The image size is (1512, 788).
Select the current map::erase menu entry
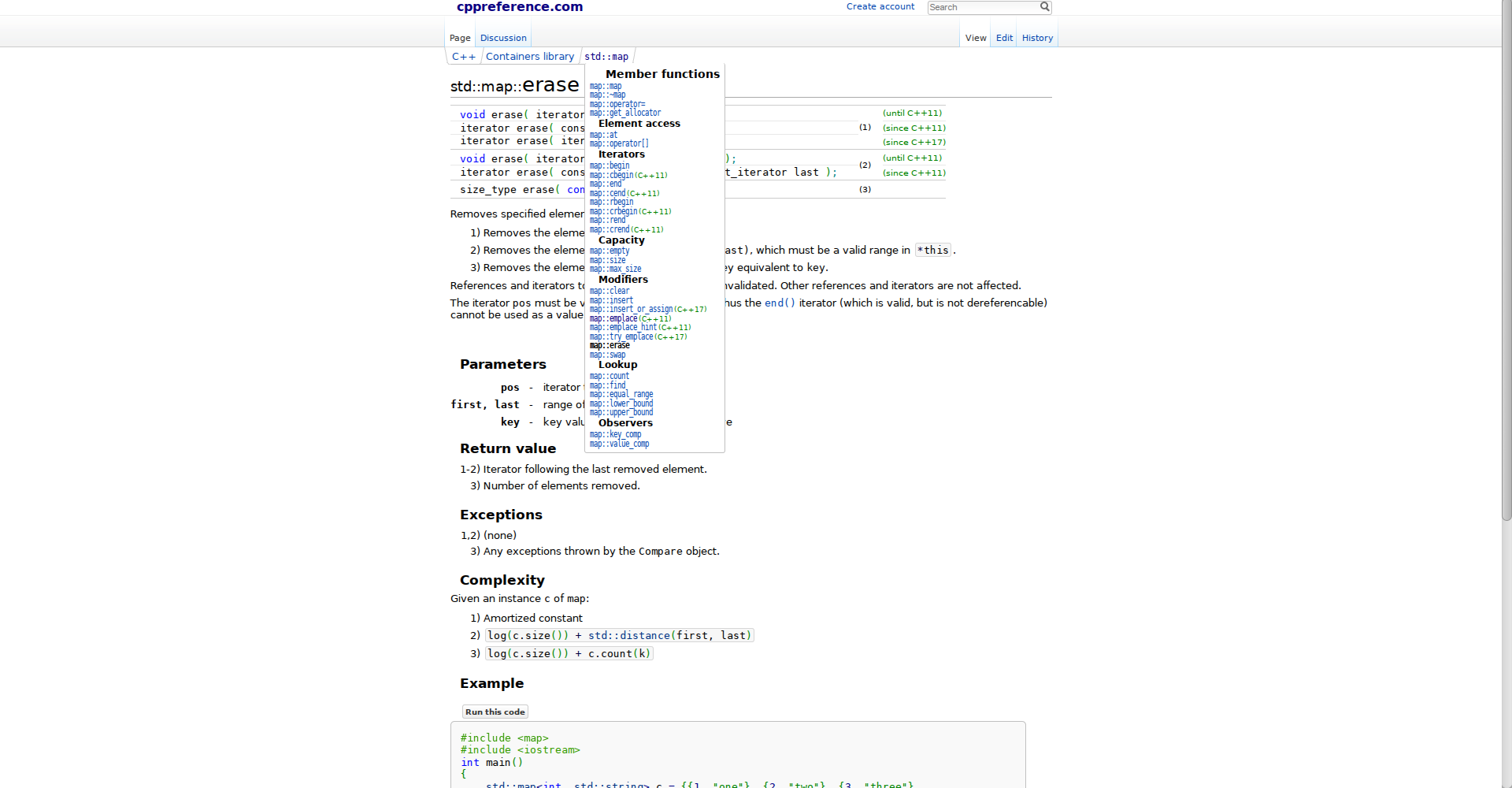pyautogui.click(x=610, y=345)
